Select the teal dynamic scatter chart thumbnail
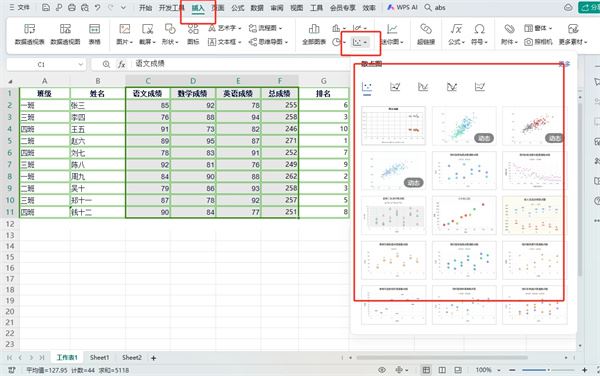 tap(464, 126)
